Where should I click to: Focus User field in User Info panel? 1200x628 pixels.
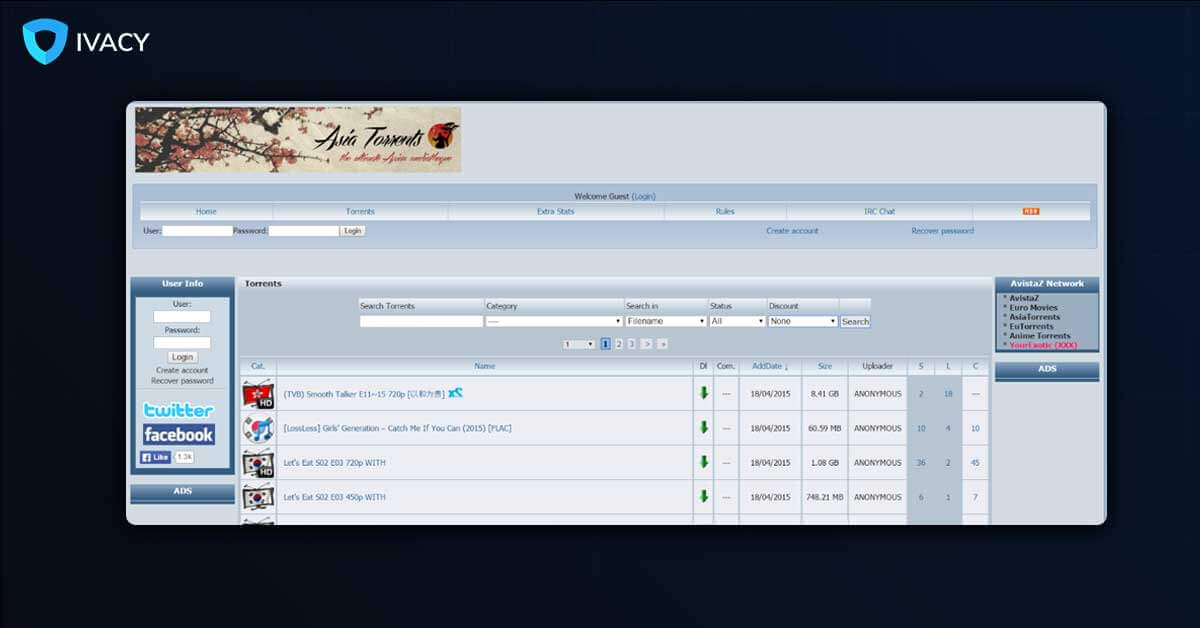[x=182, y=316]
